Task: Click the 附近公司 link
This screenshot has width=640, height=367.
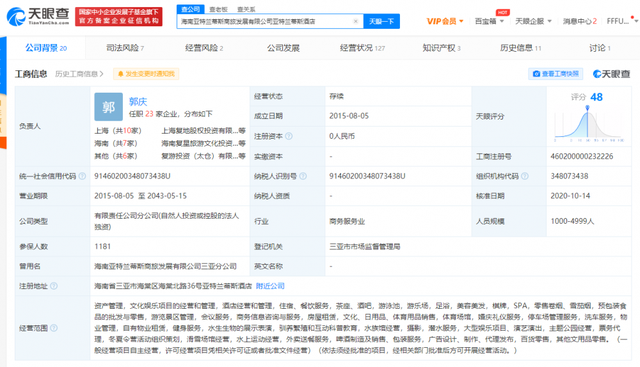Action: coord(270,286)
